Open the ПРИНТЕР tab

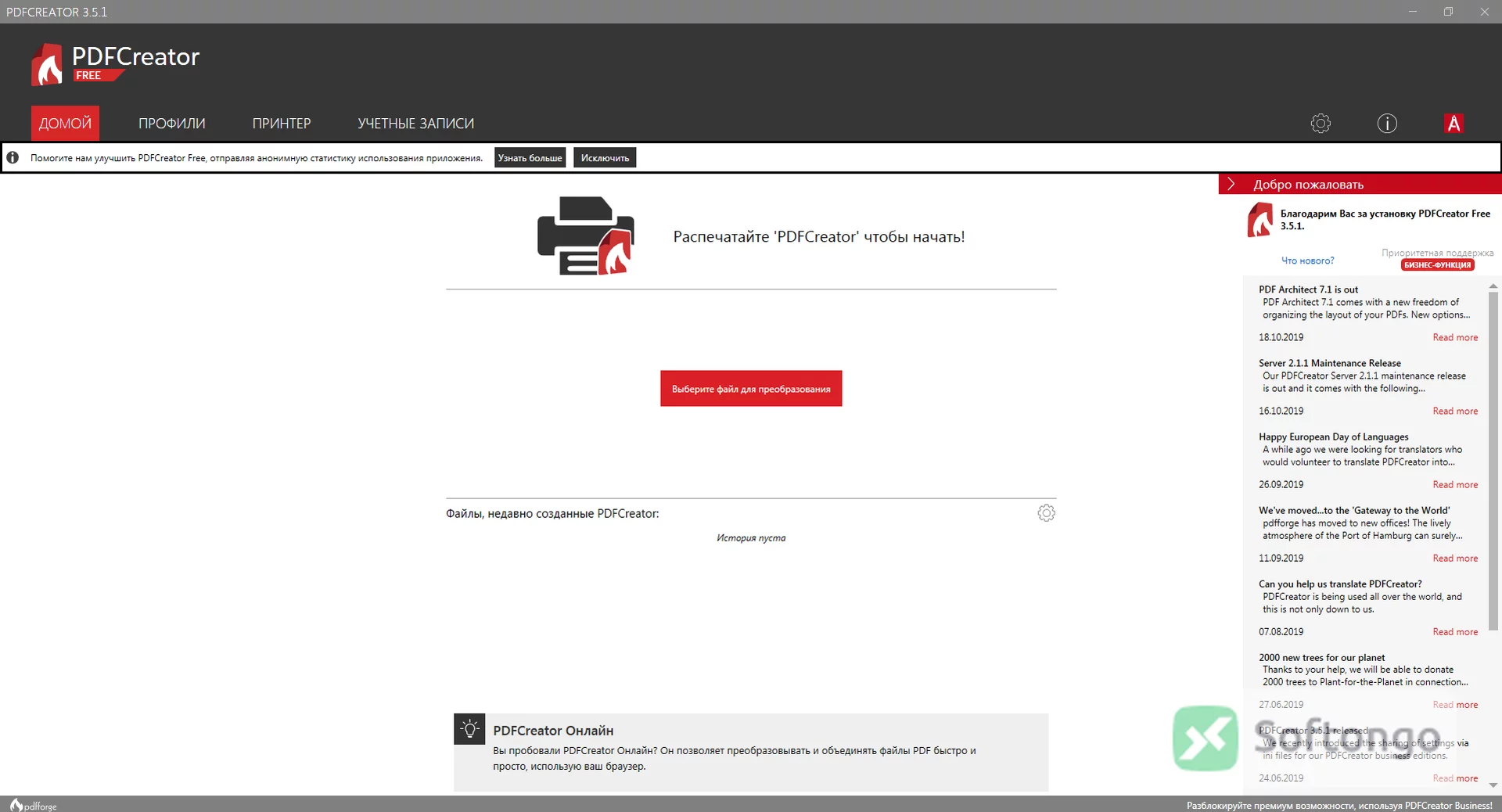click(282, 124)
